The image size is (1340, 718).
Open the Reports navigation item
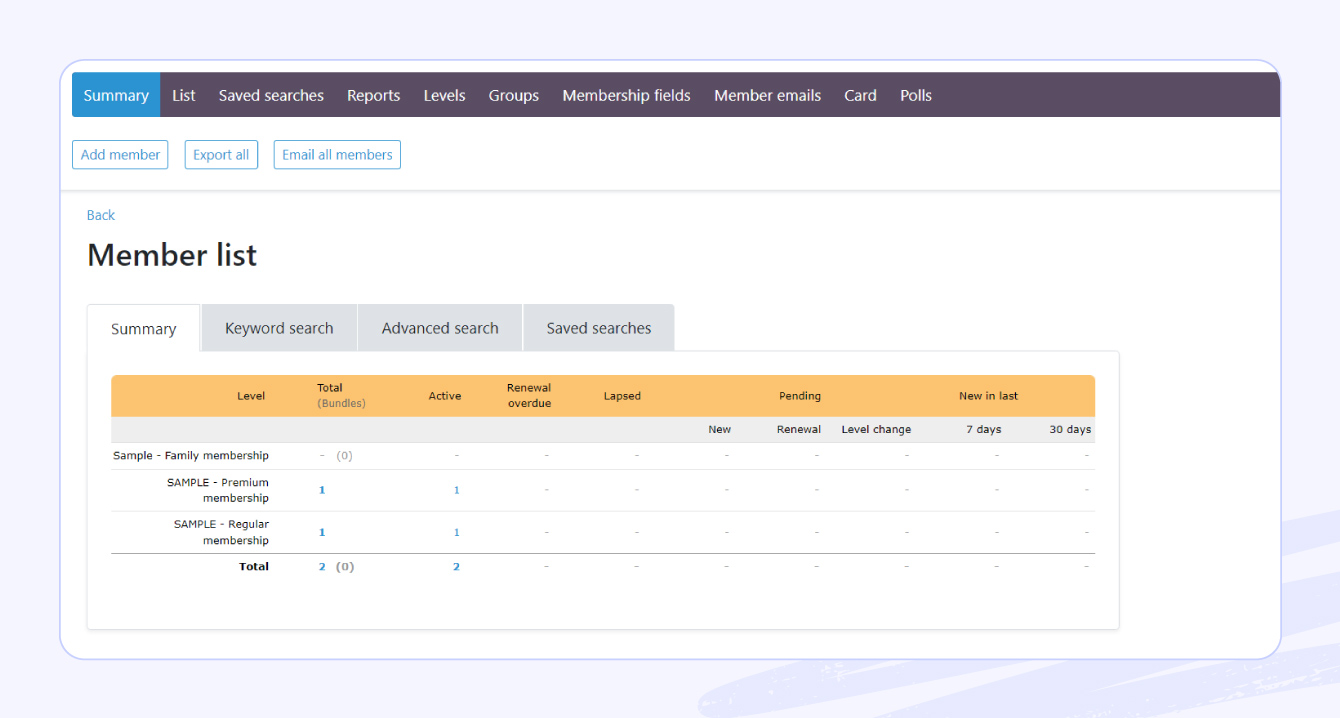[374, 95]
